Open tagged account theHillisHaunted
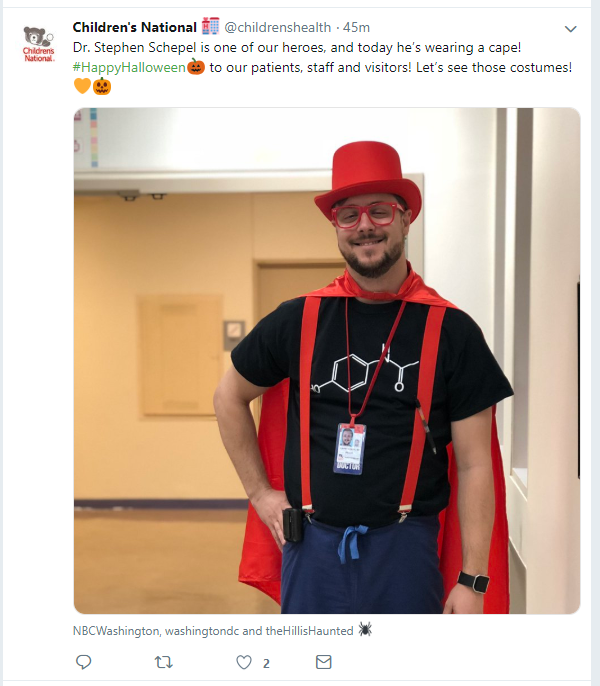 click(x=309, y=630)
